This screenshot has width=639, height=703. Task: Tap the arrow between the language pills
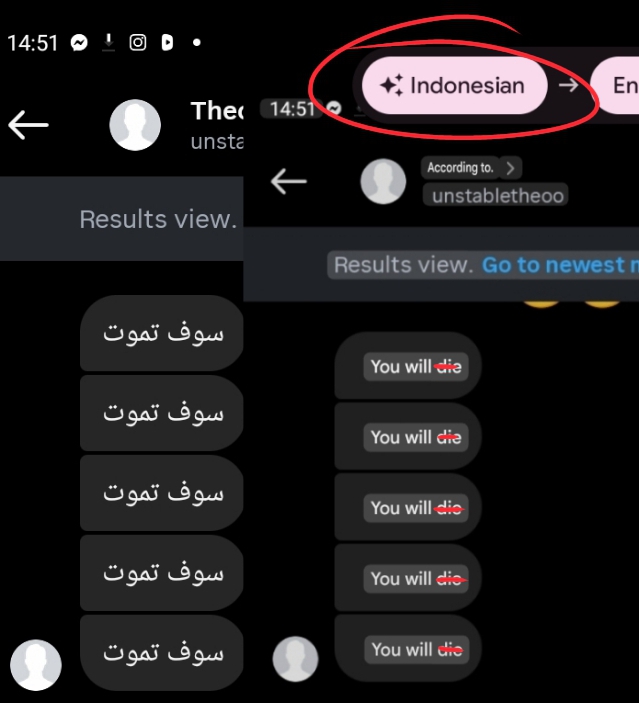tap(569, 85)
